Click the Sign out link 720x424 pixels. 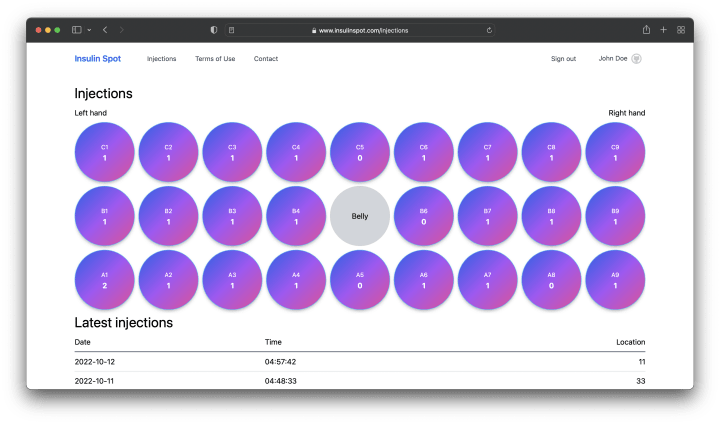tap(563, 59)
